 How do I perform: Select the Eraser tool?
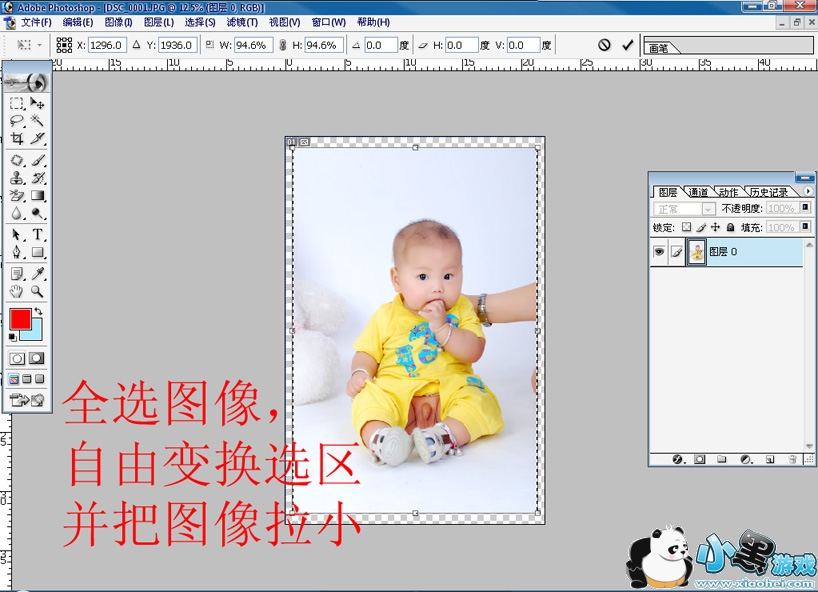[17, 196]
